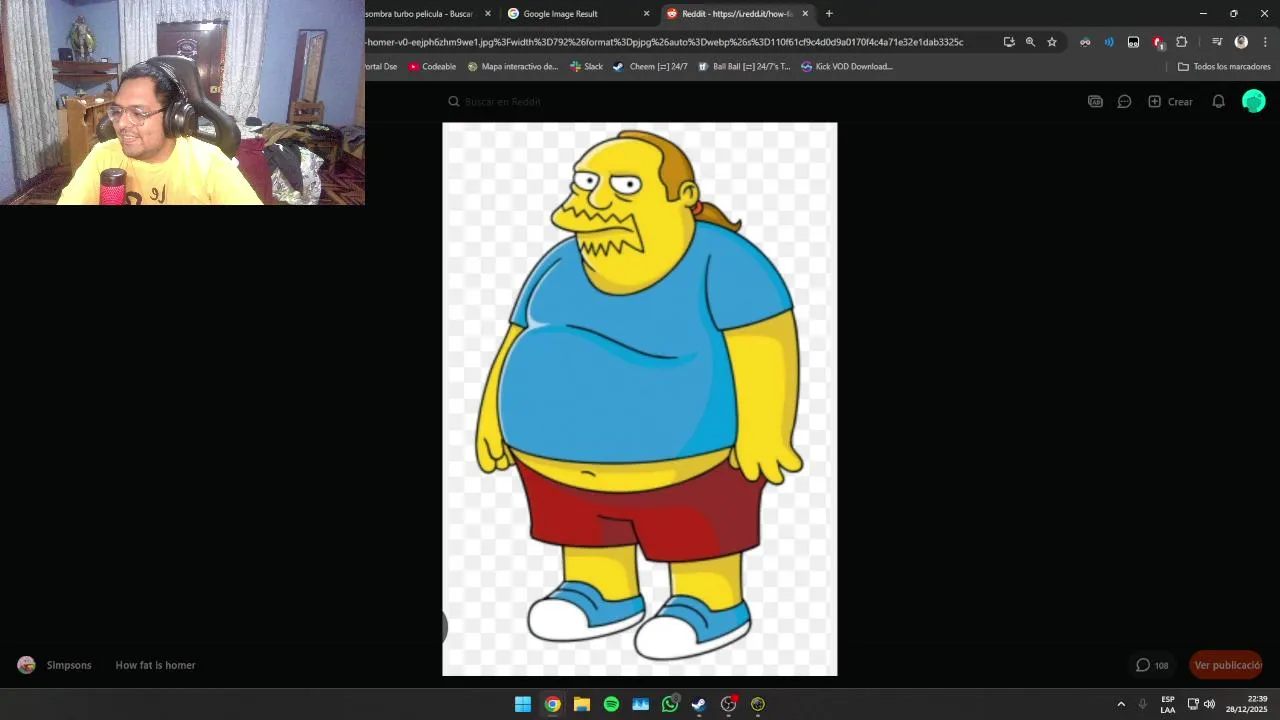Open Chrome's three-dot menu
Screen dimensions: 1280x720
(1265, 42)
